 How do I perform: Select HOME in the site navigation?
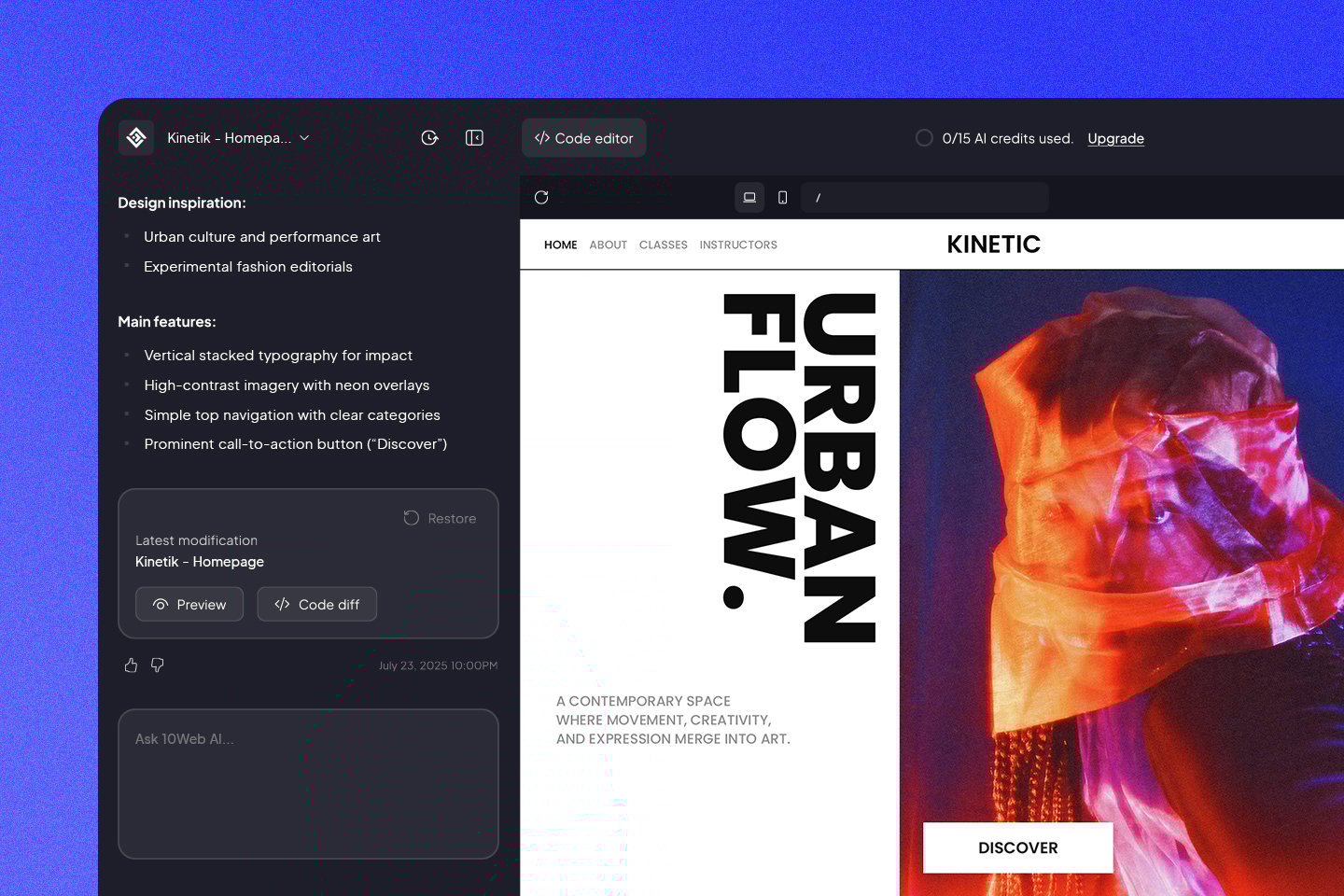click(x=560, y=245)
